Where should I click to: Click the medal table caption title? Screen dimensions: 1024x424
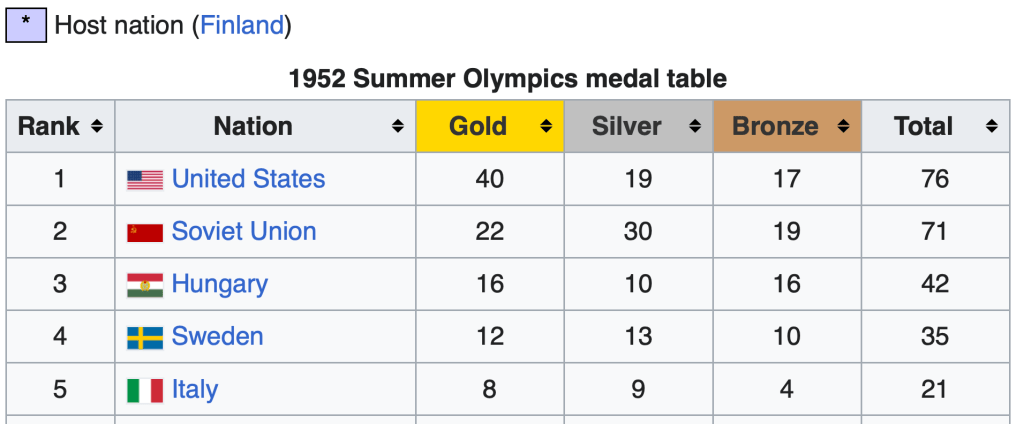pyautogui.click(x=508, y=78)
